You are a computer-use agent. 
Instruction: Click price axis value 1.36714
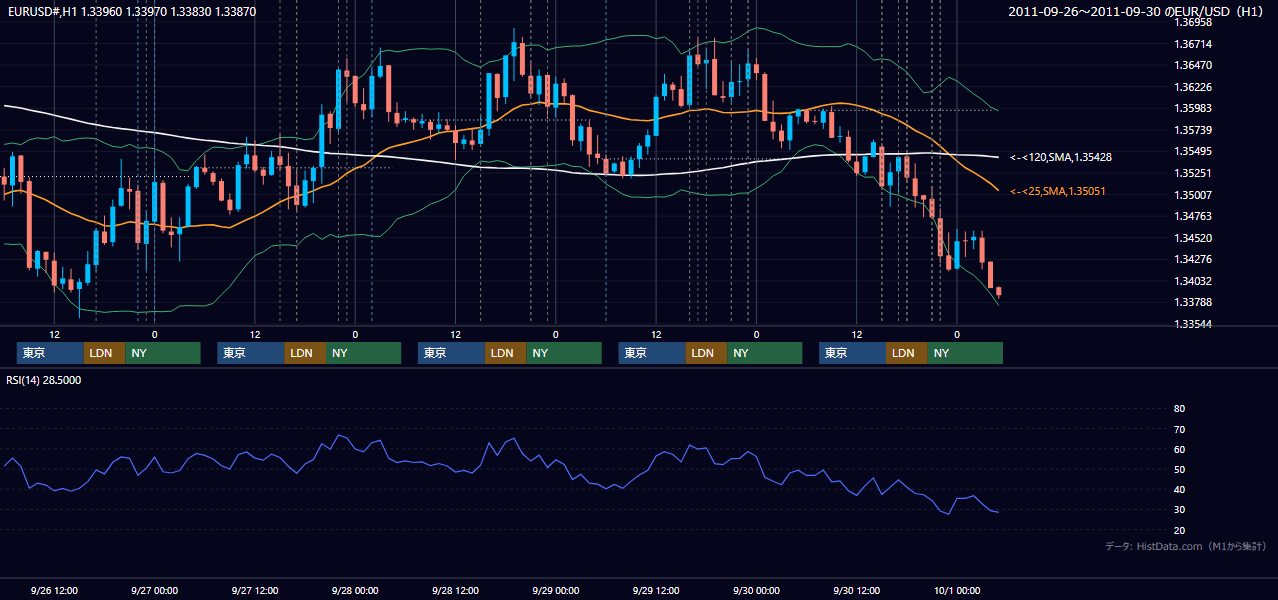pyautogui.click(x=1192, y=44)
